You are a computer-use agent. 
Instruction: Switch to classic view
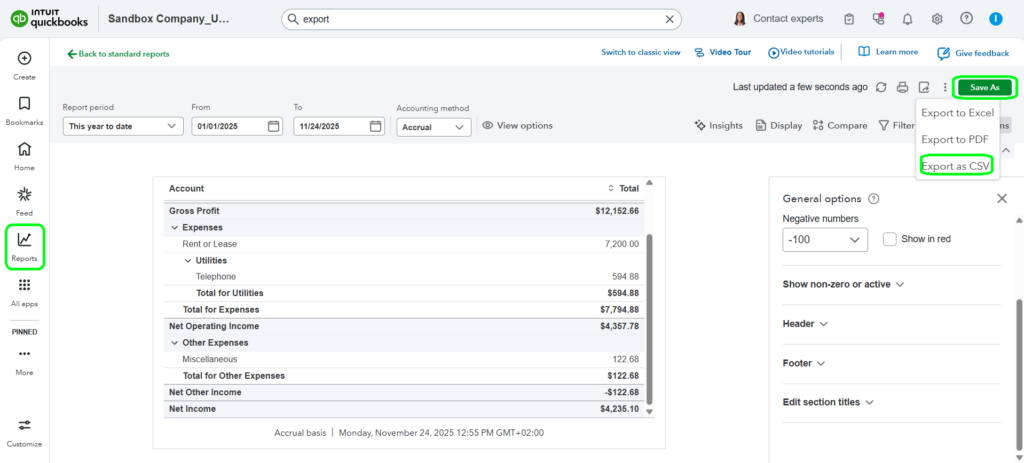tap(641, 52)
